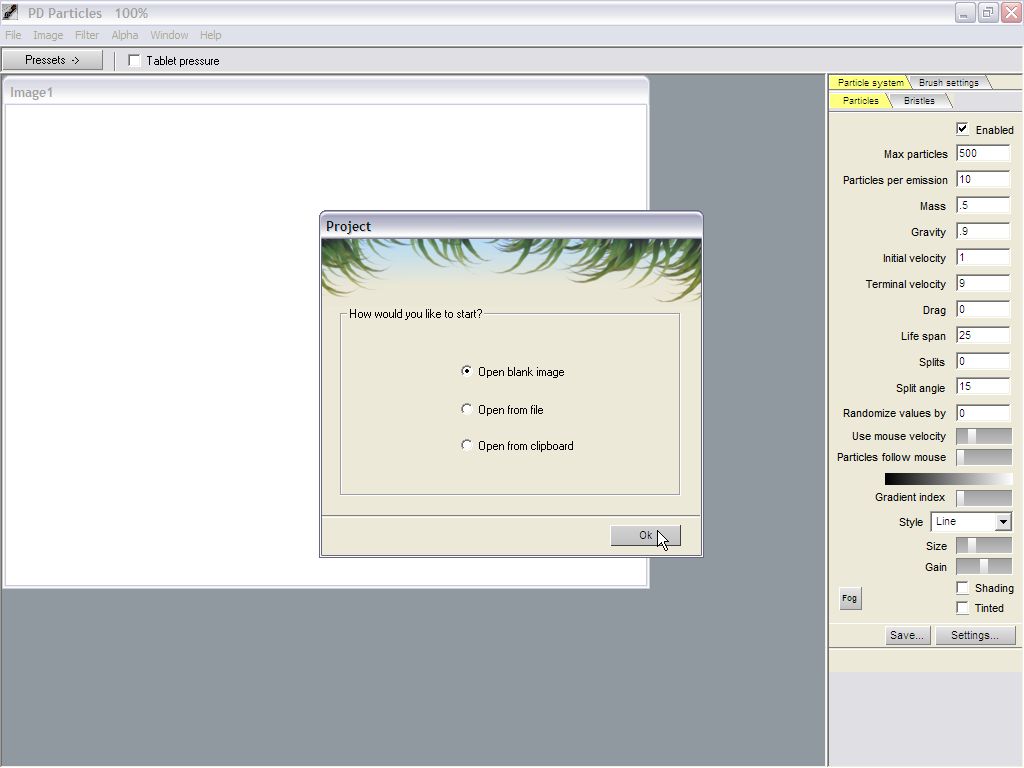
Task: Open the Filter menu
Action: pos(87,35)
